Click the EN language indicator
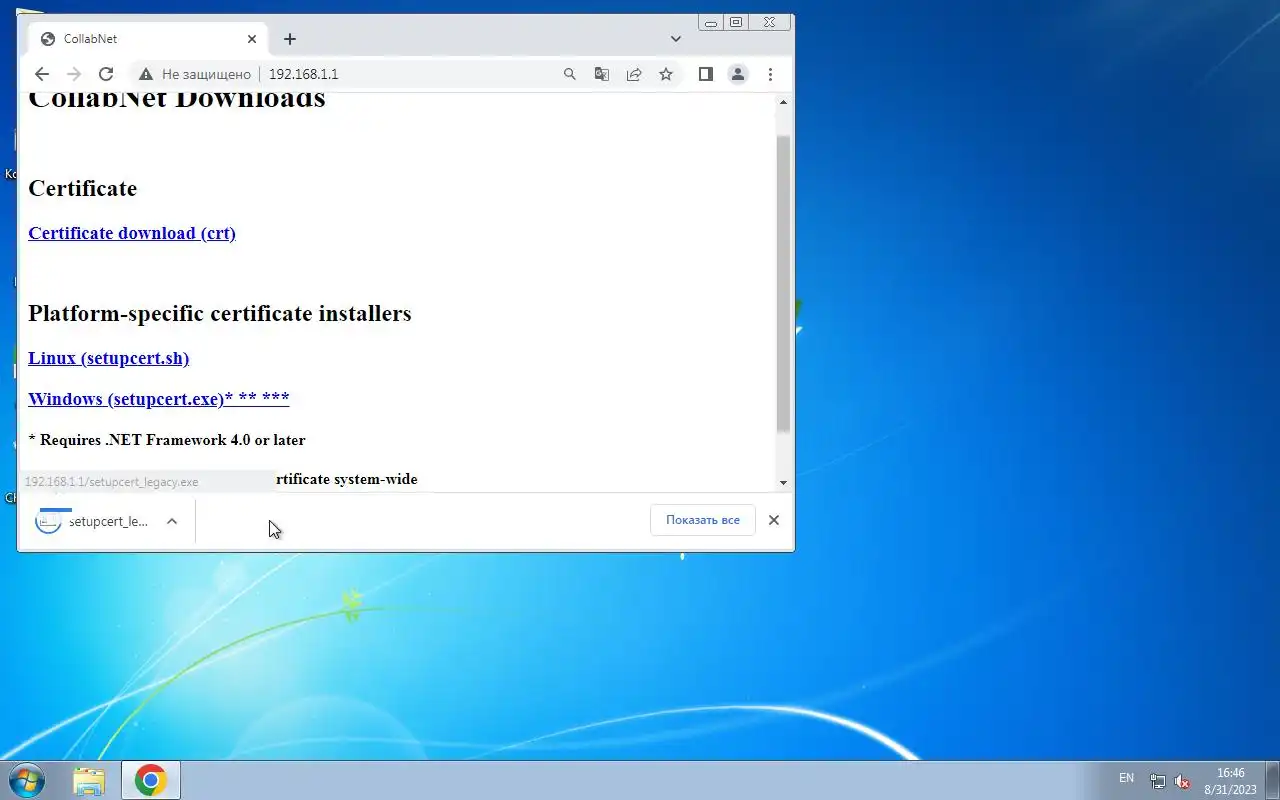 click(1126, 778)
